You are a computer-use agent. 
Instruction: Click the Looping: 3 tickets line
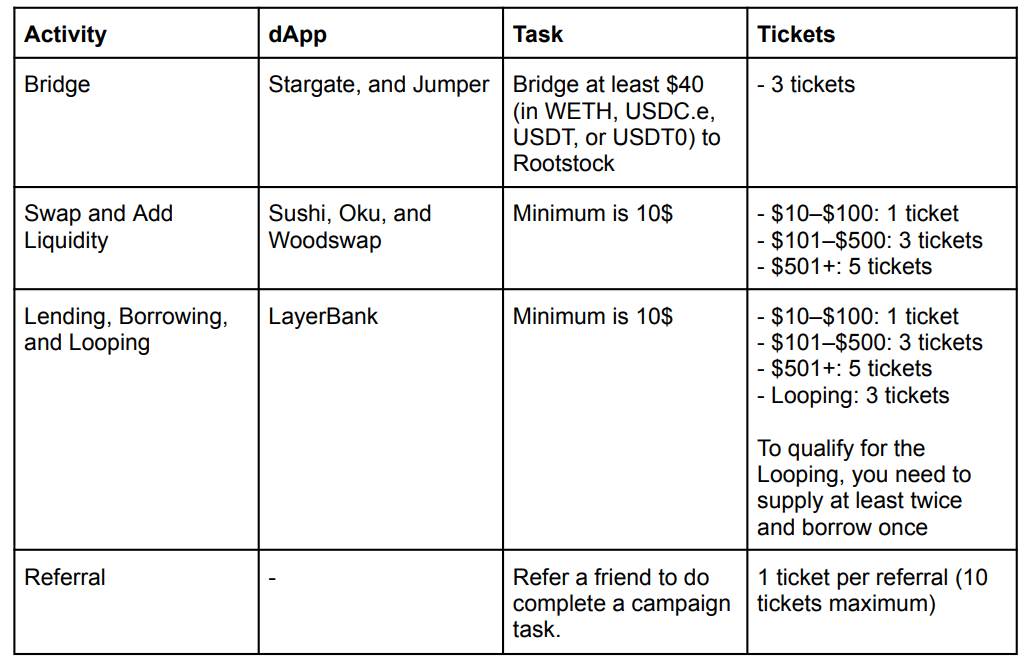pyautogui.click(x=853, y=395)
